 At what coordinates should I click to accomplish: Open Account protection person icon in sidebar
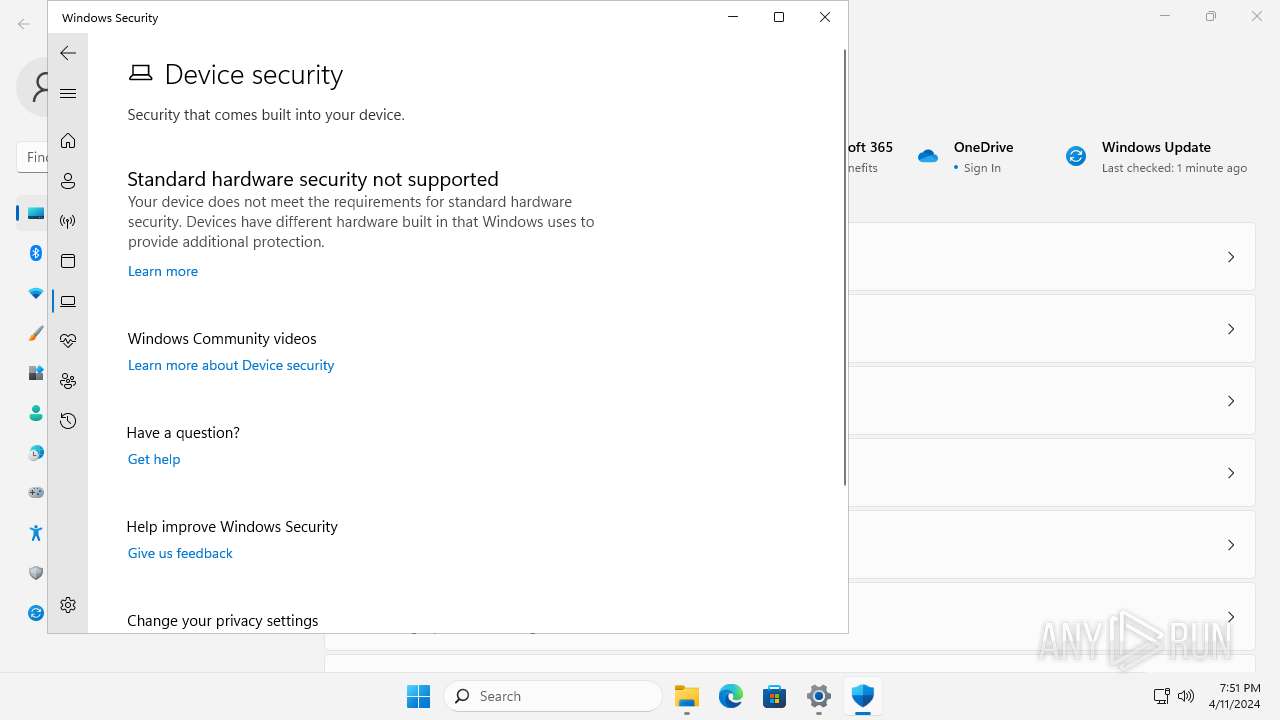[68, 181]
